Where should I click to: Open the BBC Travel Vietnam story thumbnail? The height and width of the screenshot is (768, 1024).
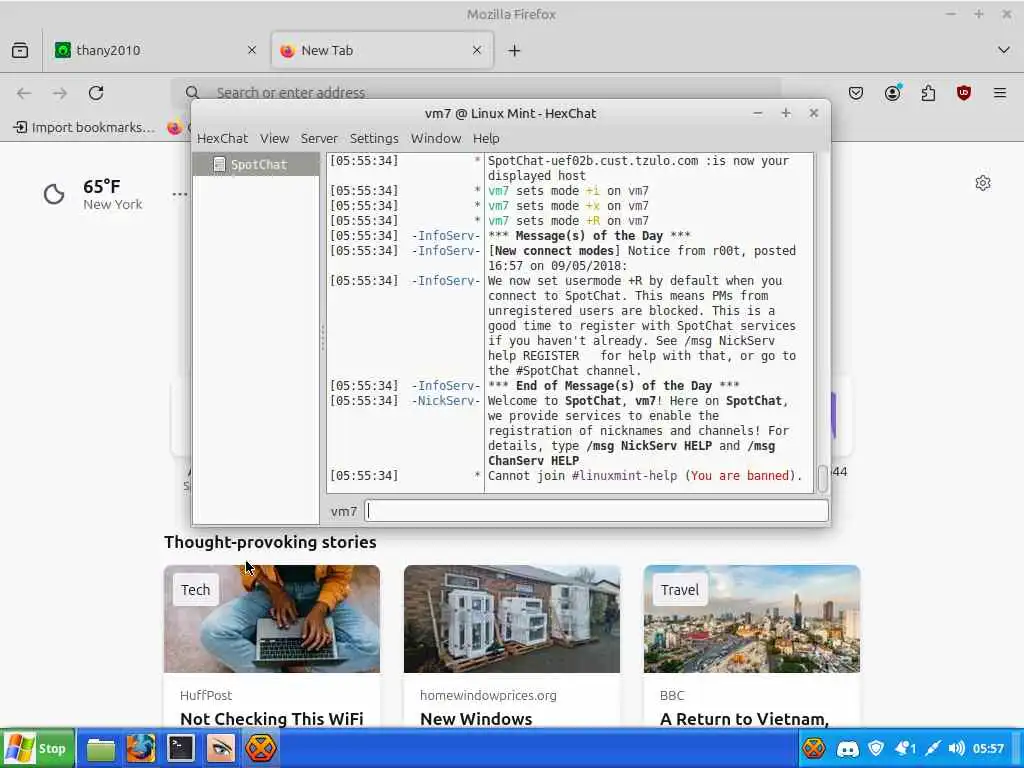pos(752,618)
